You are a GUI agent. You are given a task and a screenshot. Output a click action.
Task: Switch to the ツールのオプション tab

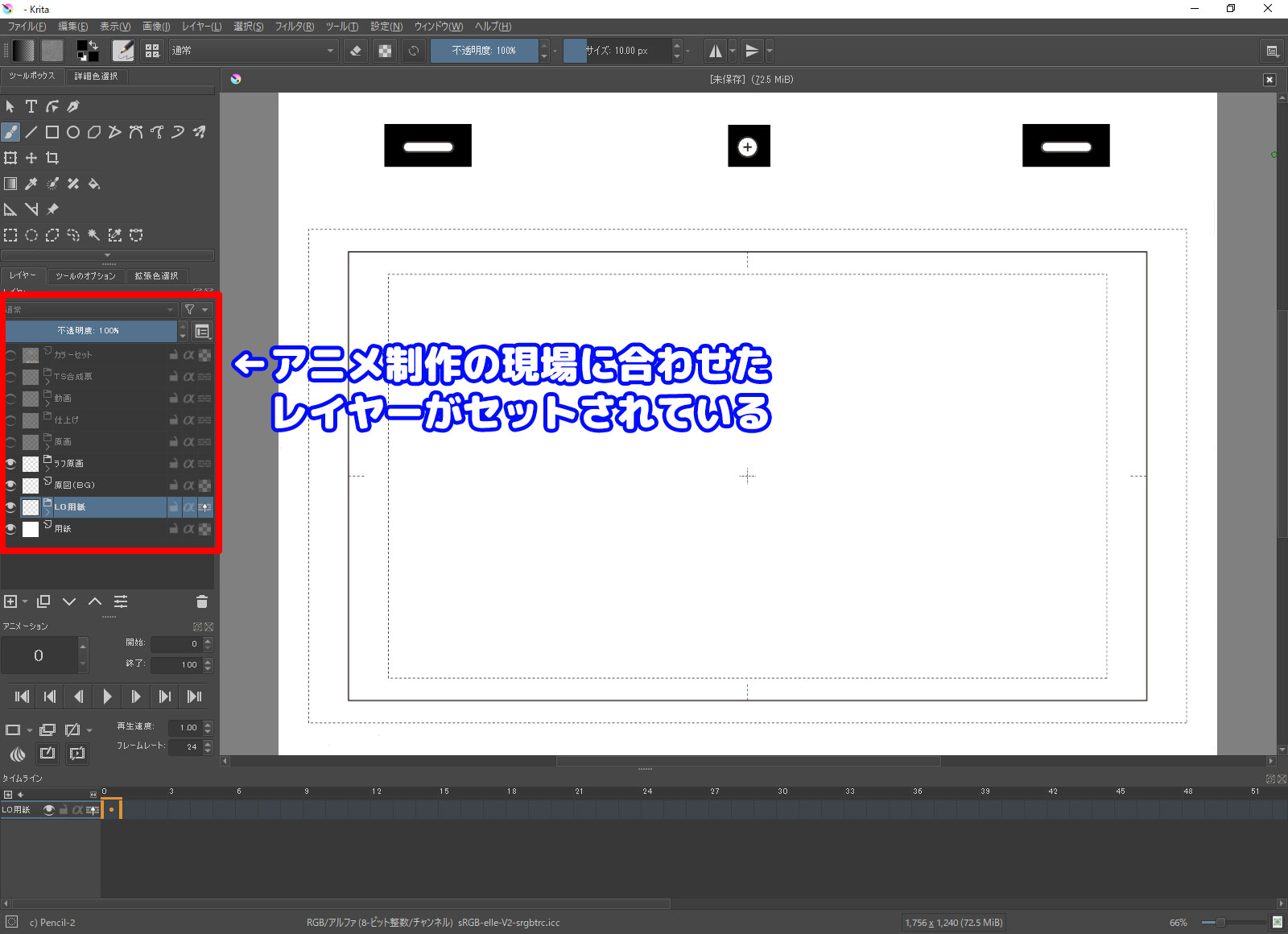(85, 276)
